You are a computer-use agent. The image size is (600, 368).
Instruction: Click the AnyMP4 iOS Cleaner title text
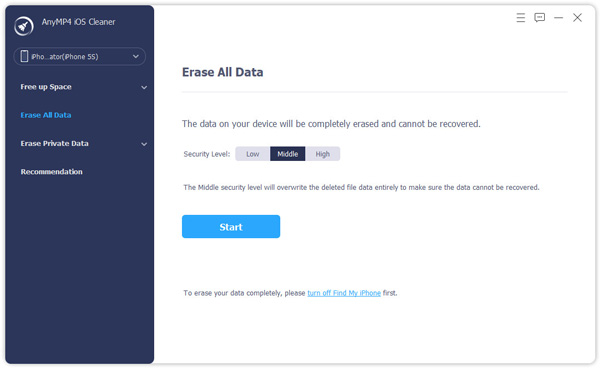[78, 22]
